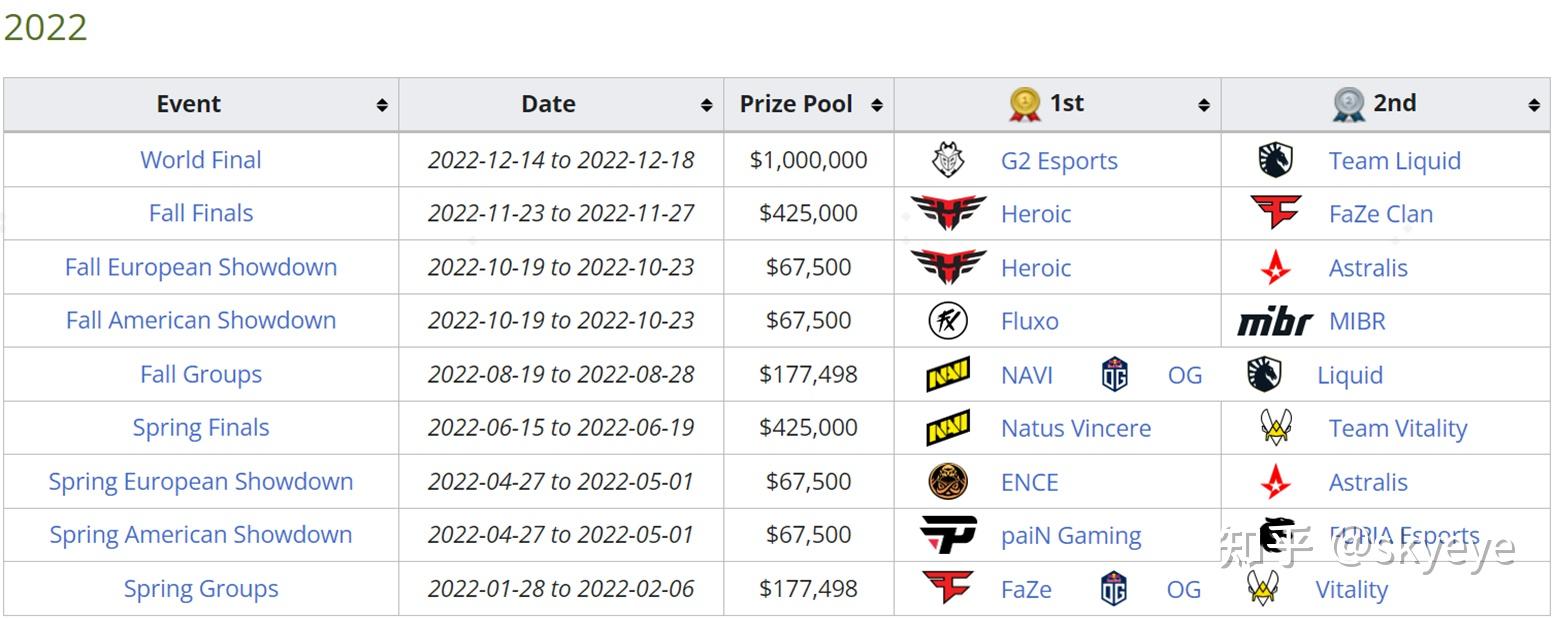The height and width of the screenshot is (619, 1555).
Task: Click the sort arrows on Date column
Action: 706,103
